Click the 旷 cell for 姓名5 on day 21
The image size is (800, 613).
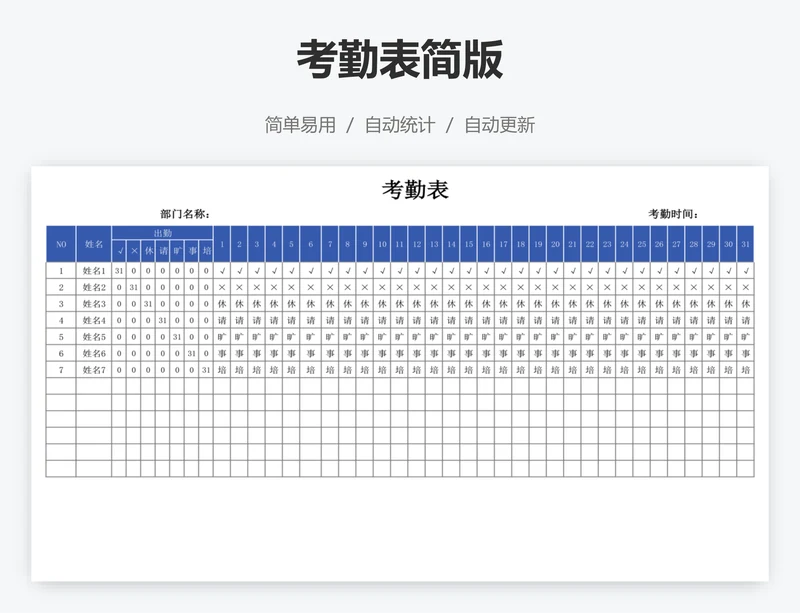[x=572, y=337]
